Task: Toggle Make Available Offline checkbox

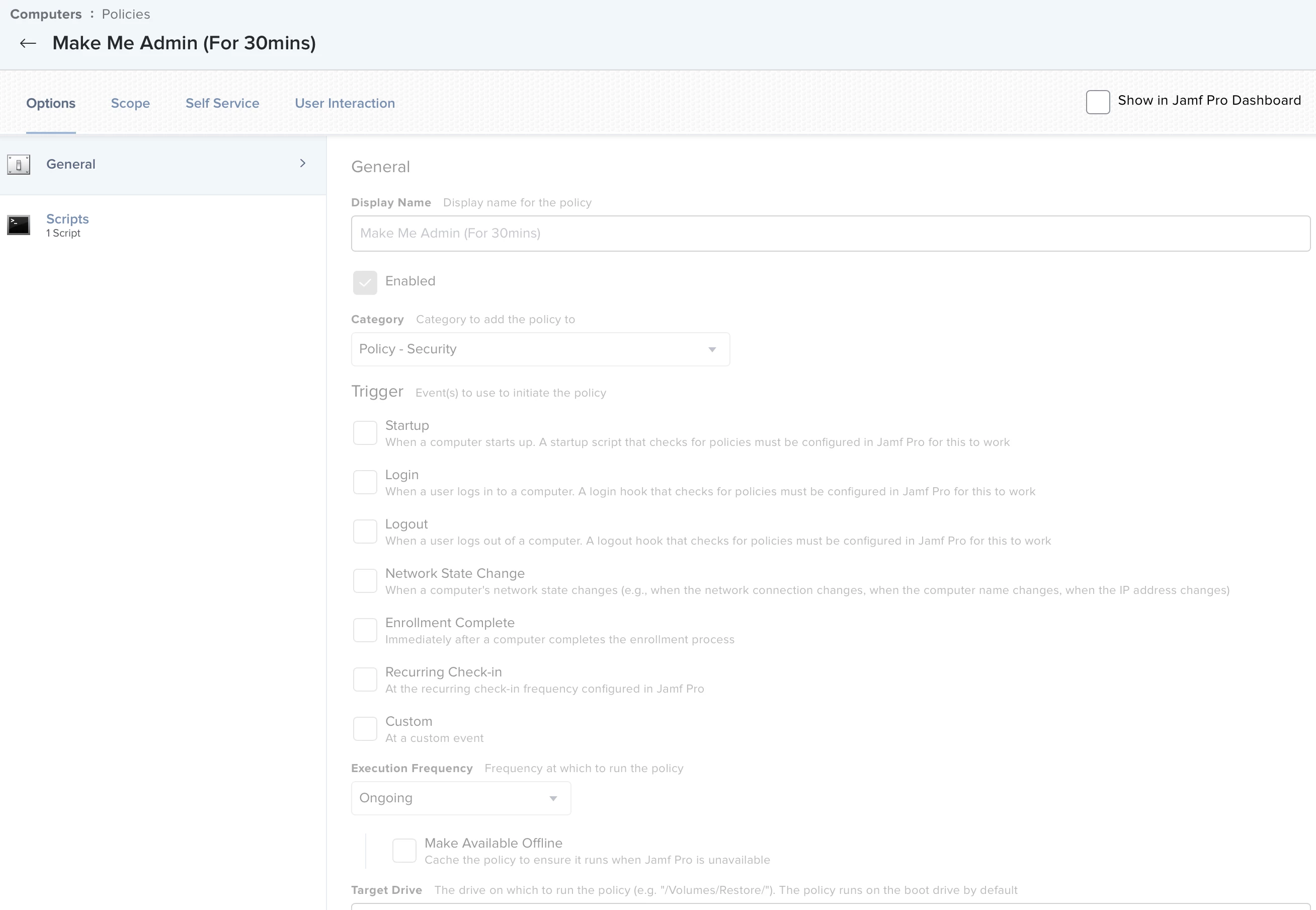Action: point(404,851)
